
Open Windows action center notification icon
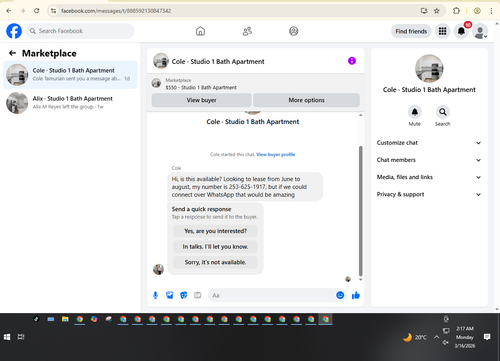click(487, 337)
